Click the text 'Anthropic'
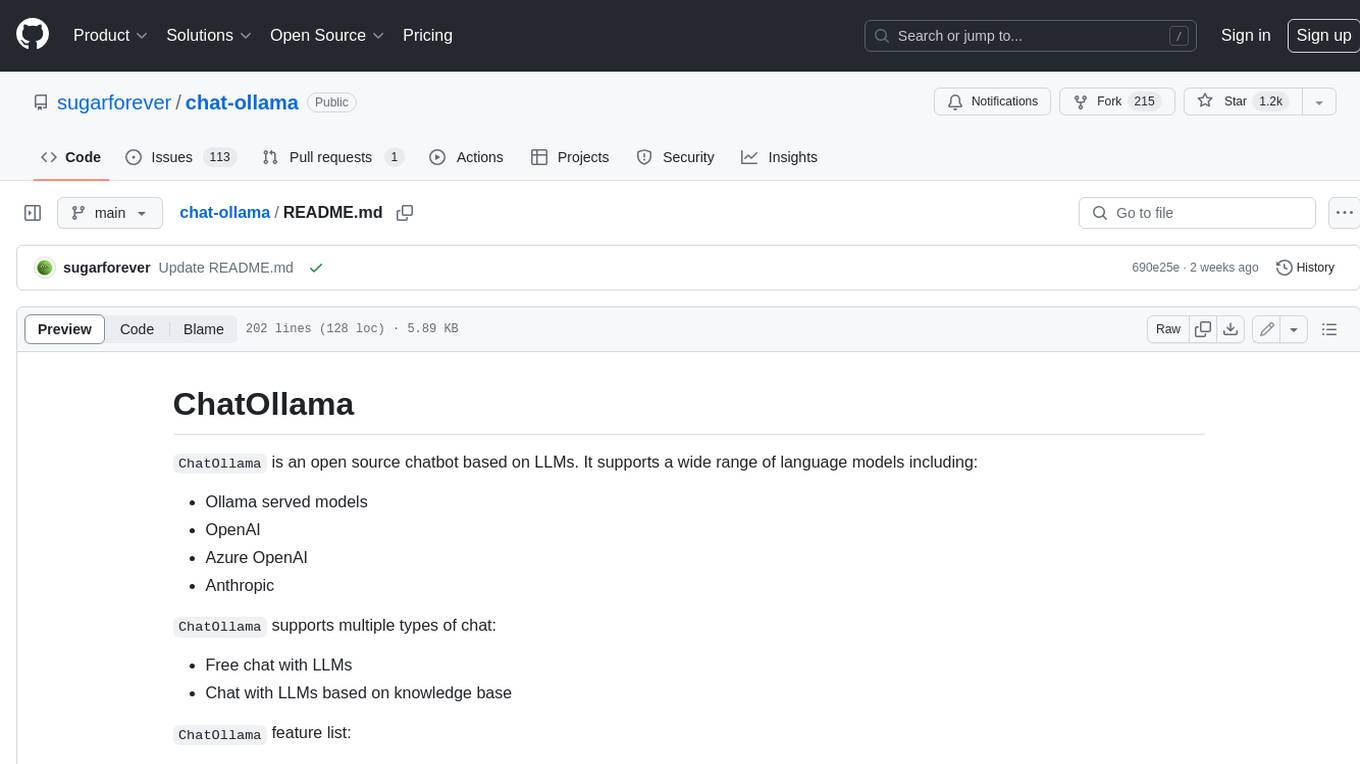The width and height of the screenshot is (1360, 764). [x=239, y=586]
